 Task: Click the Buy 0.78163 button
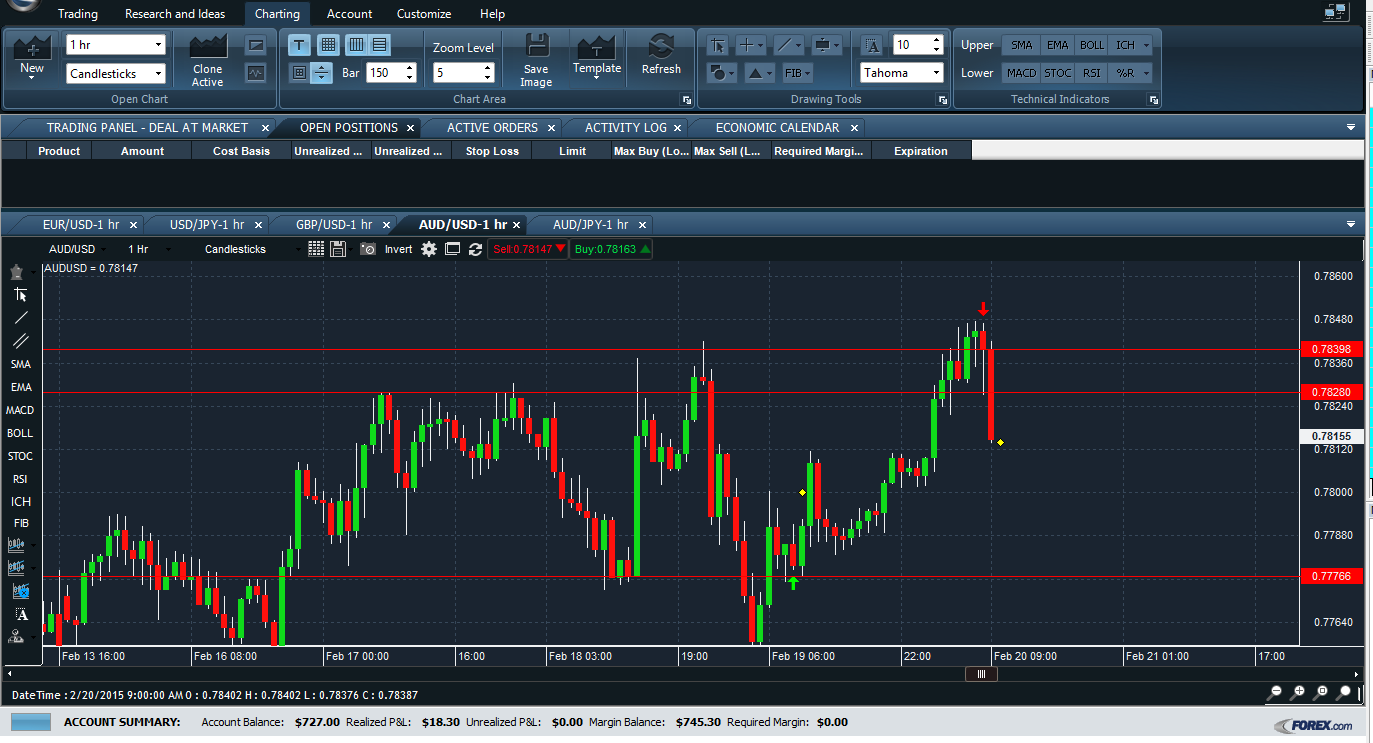pyautogui.click(x=611, y=249)
